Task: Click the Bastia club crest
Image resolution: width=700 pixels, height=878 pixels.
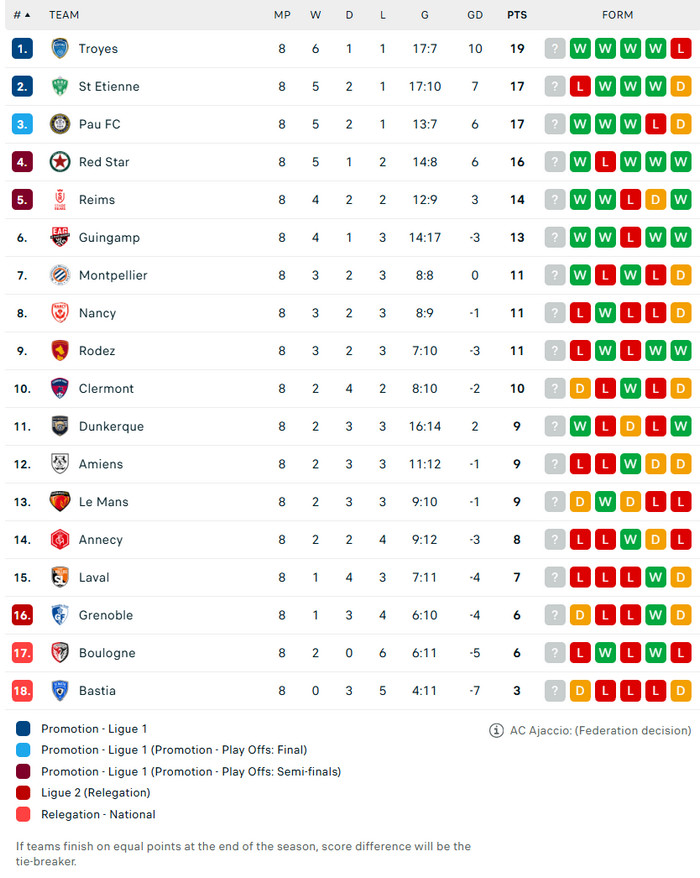Action: (59, 691)
